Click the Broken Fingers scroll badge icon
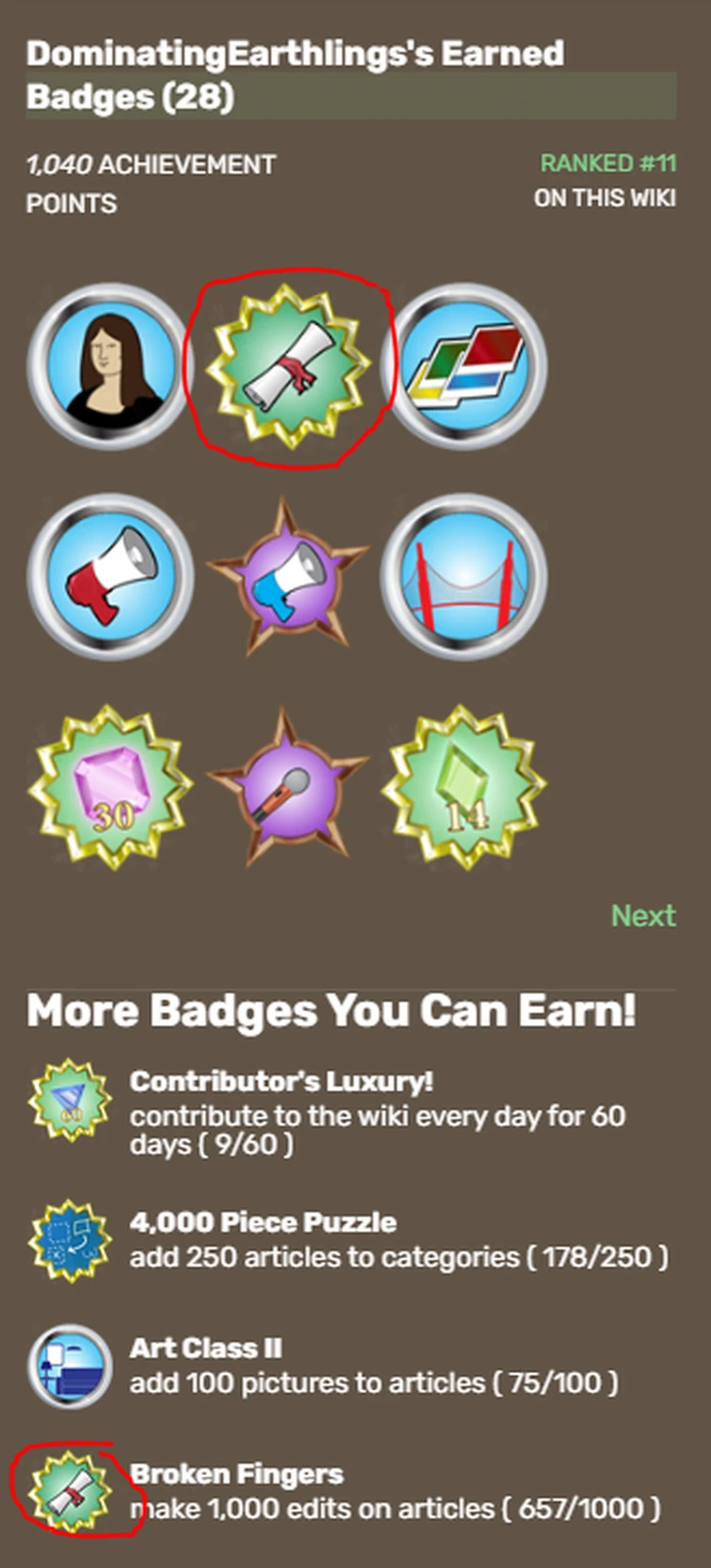711x1568 pixels. click(71, 1492)
